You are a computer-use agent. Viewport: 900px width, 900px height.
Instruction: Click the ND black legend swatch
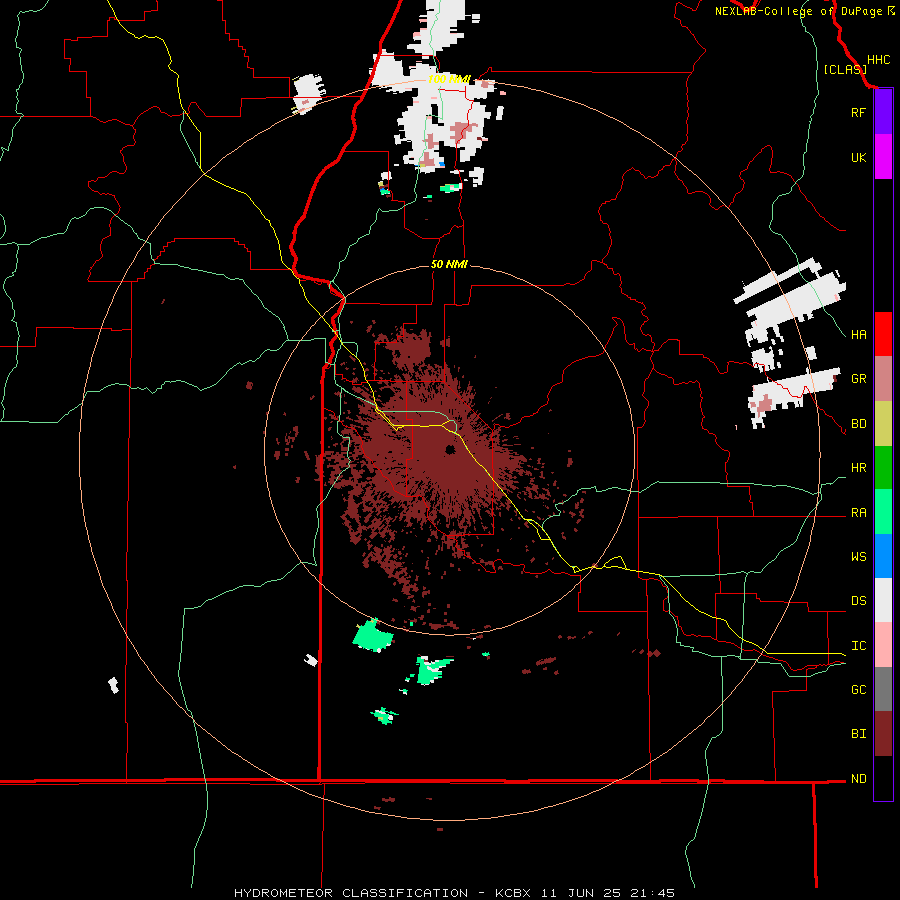[883, 778]
